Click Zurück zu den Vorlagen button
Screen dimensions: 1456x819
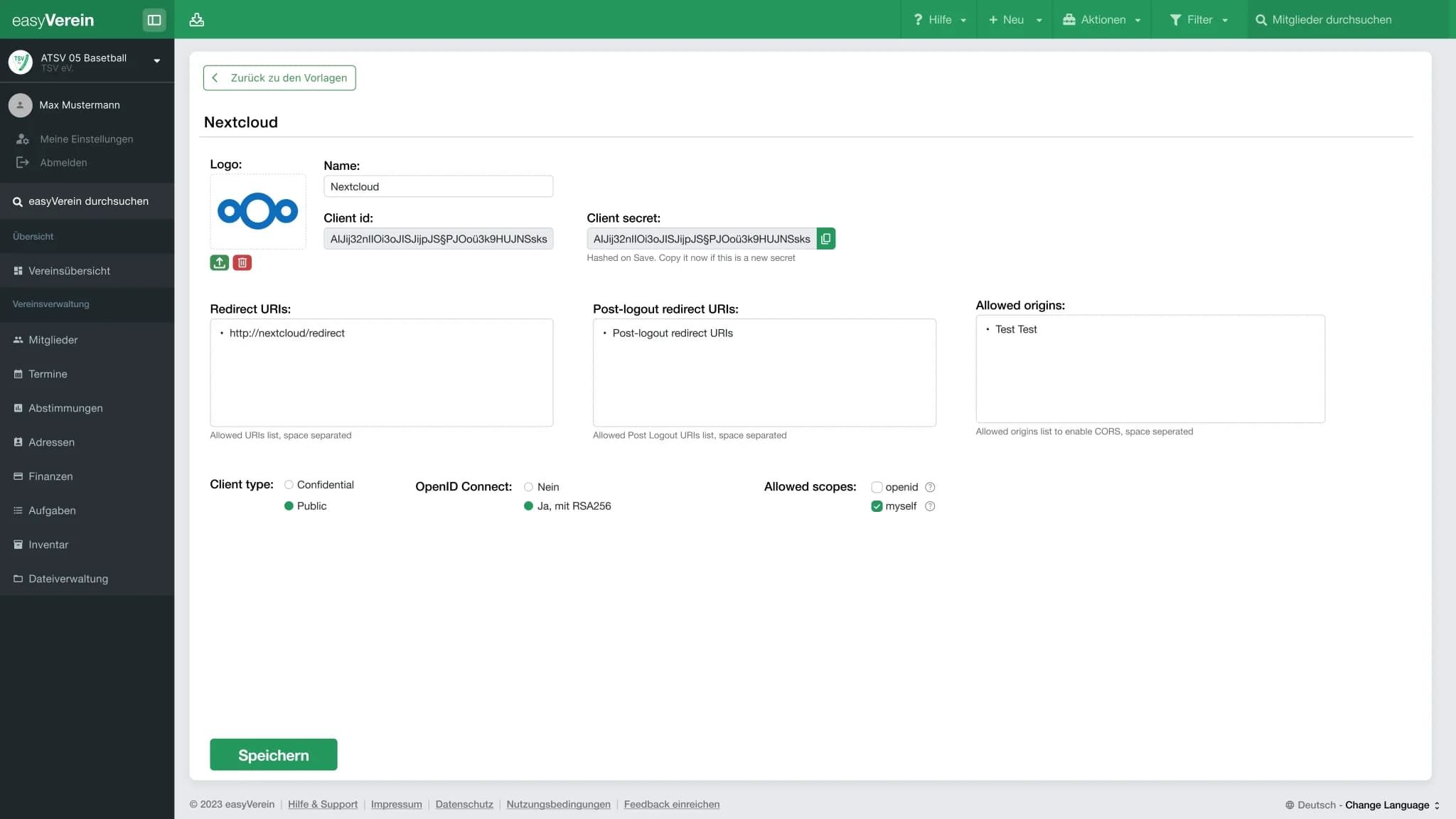279,78
